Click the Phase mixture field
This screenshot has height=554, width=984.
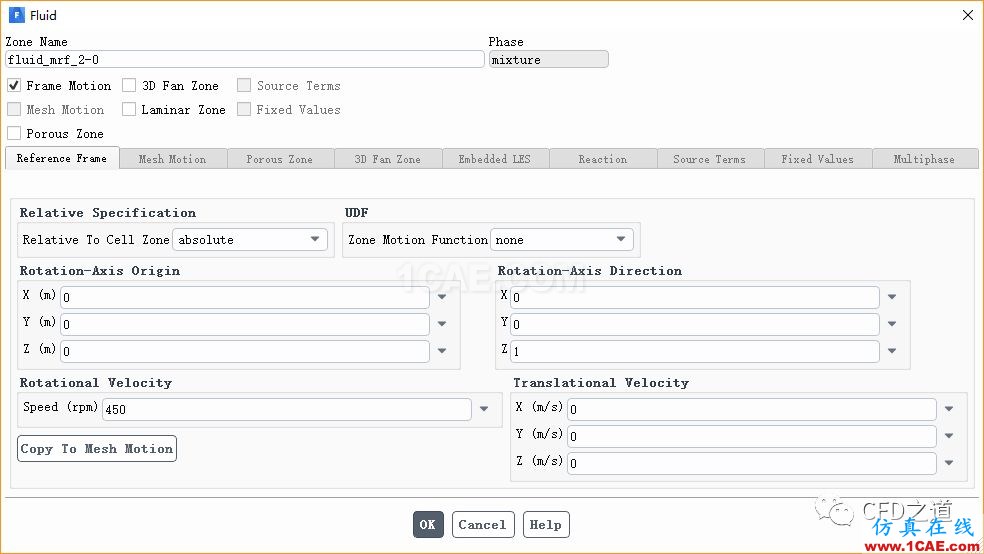548,60
